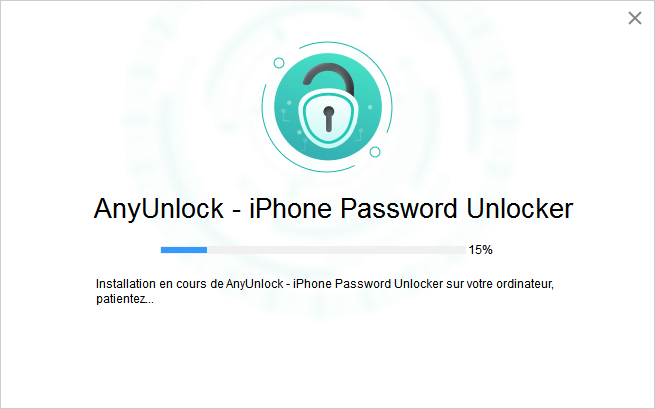The height and width of the screenshot is (409, 655).
Task: Click the open shackle of the padlock
Action: coord(328,80)
